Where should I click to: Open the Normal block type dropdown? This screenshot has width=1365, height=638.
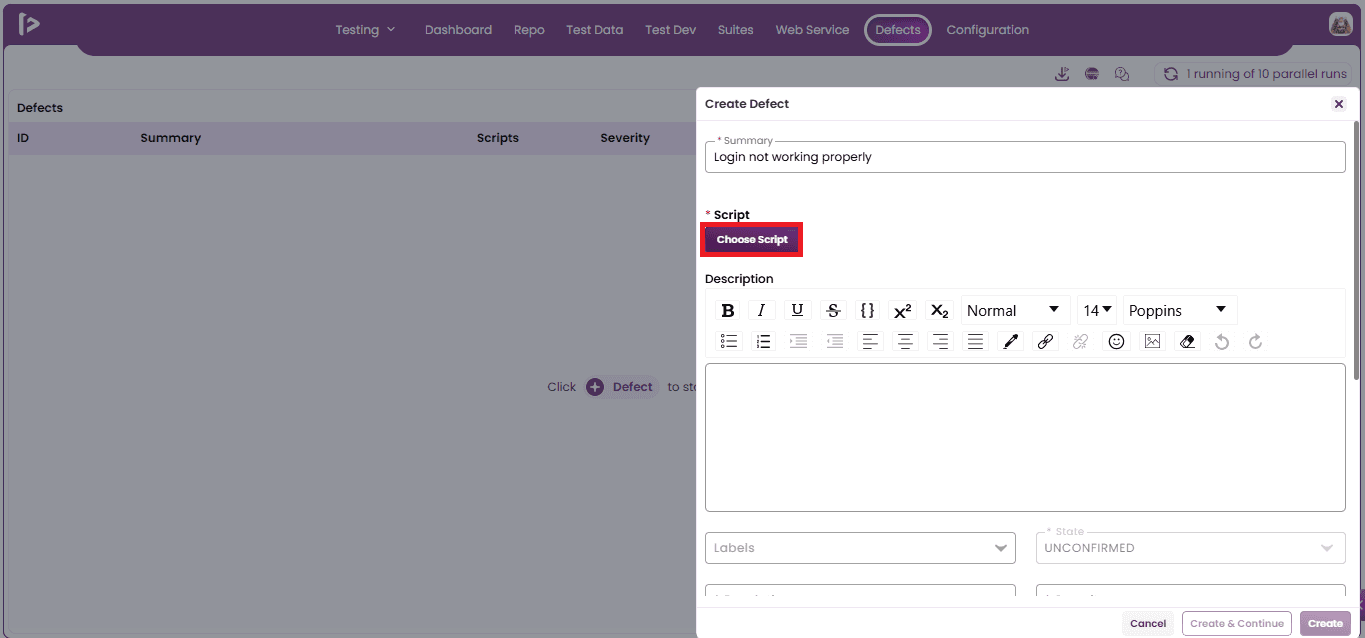(x=1013, y=310)
